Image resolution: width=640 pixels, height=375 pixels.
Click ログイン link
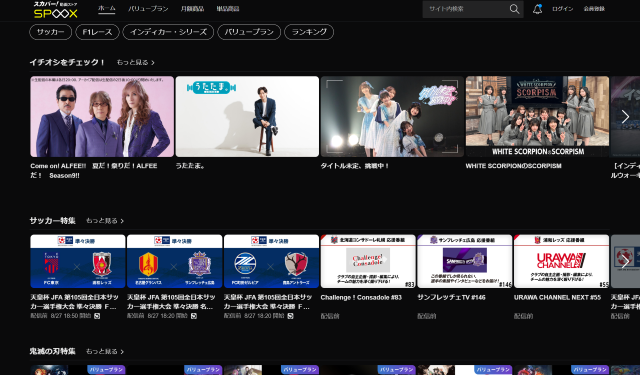[562, 9]
